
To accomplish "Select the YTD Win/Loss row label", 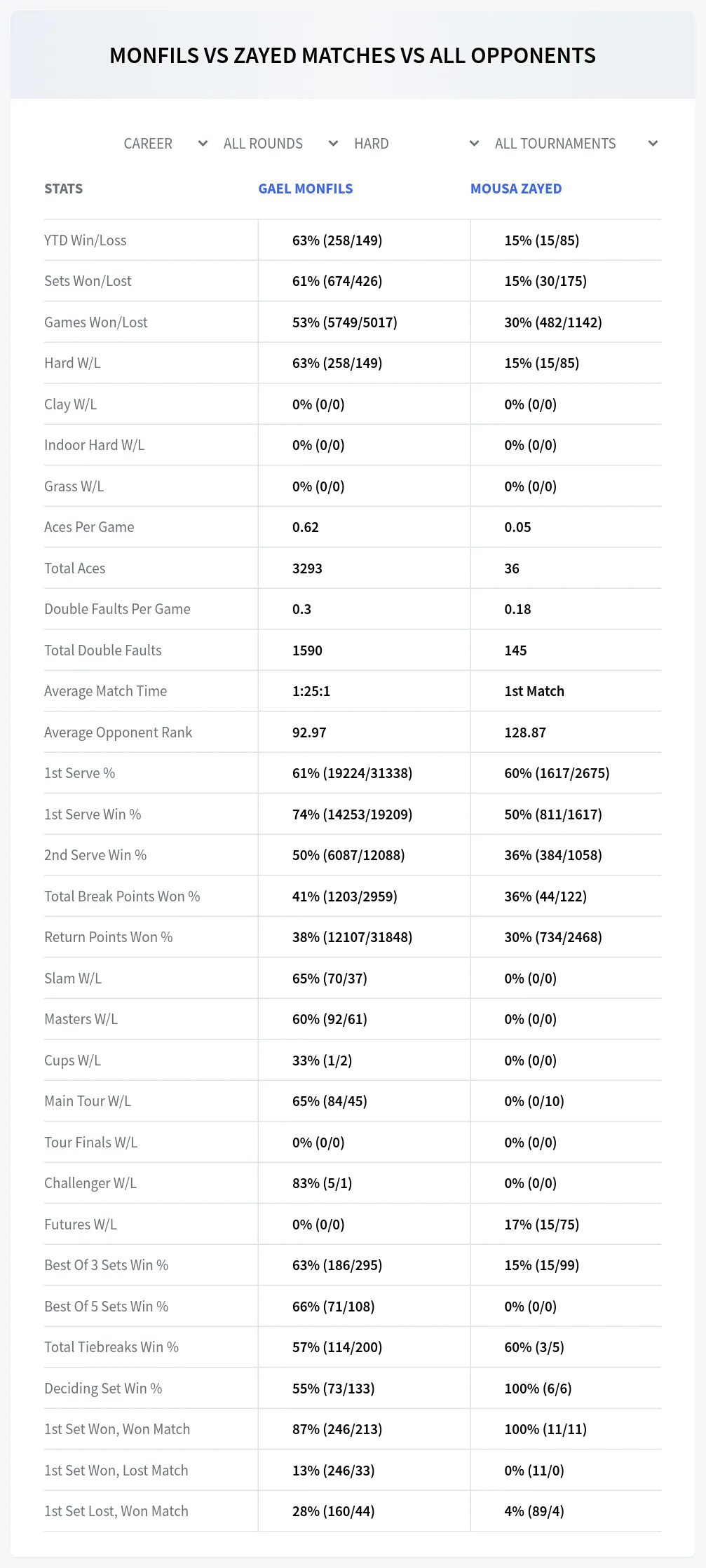I will point(86,240).
